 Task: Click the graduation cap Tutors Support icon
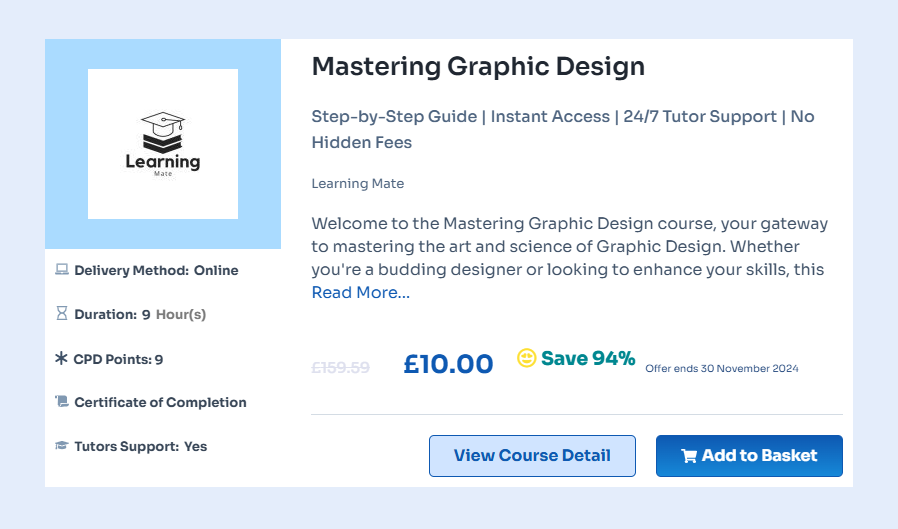point(61,446)
